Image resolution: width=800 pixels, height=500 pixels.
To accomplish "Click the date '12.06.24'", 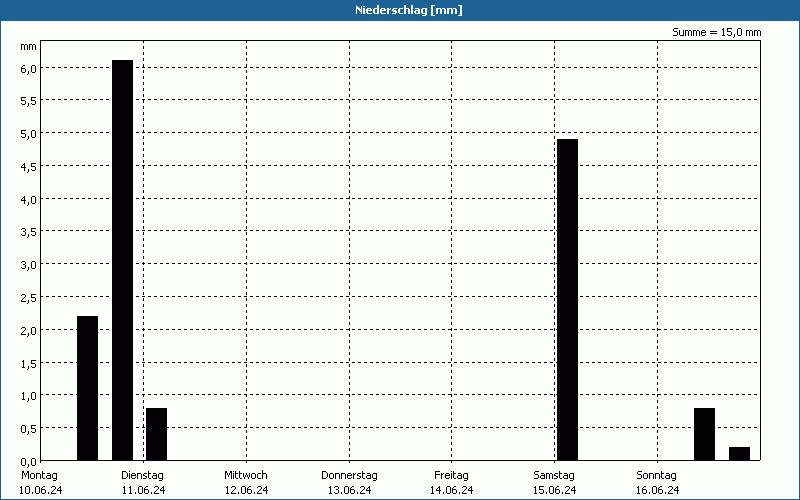I will tap(246, 490).
